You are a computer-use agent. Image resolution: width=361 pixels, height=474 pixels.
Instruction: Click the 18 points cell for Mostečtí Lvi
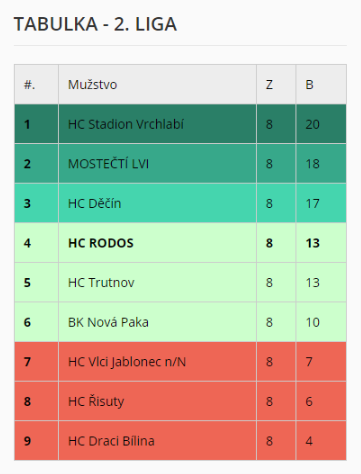(321, 164)
